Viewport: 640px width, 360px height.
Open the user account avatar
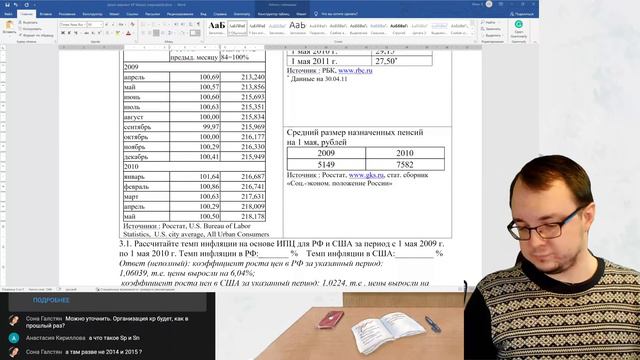click(489, 4)
